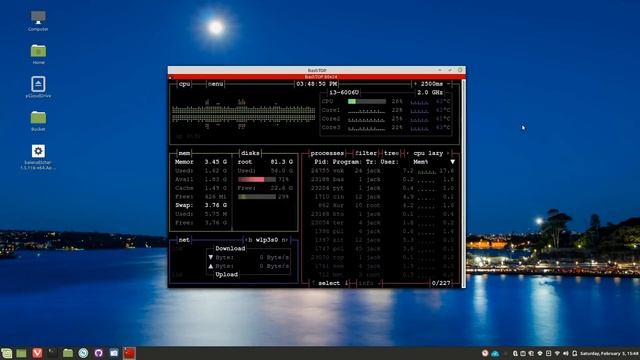Select process row with Pid 1747
This screenshot has height=360, width=640.
[x=382, y=249]
